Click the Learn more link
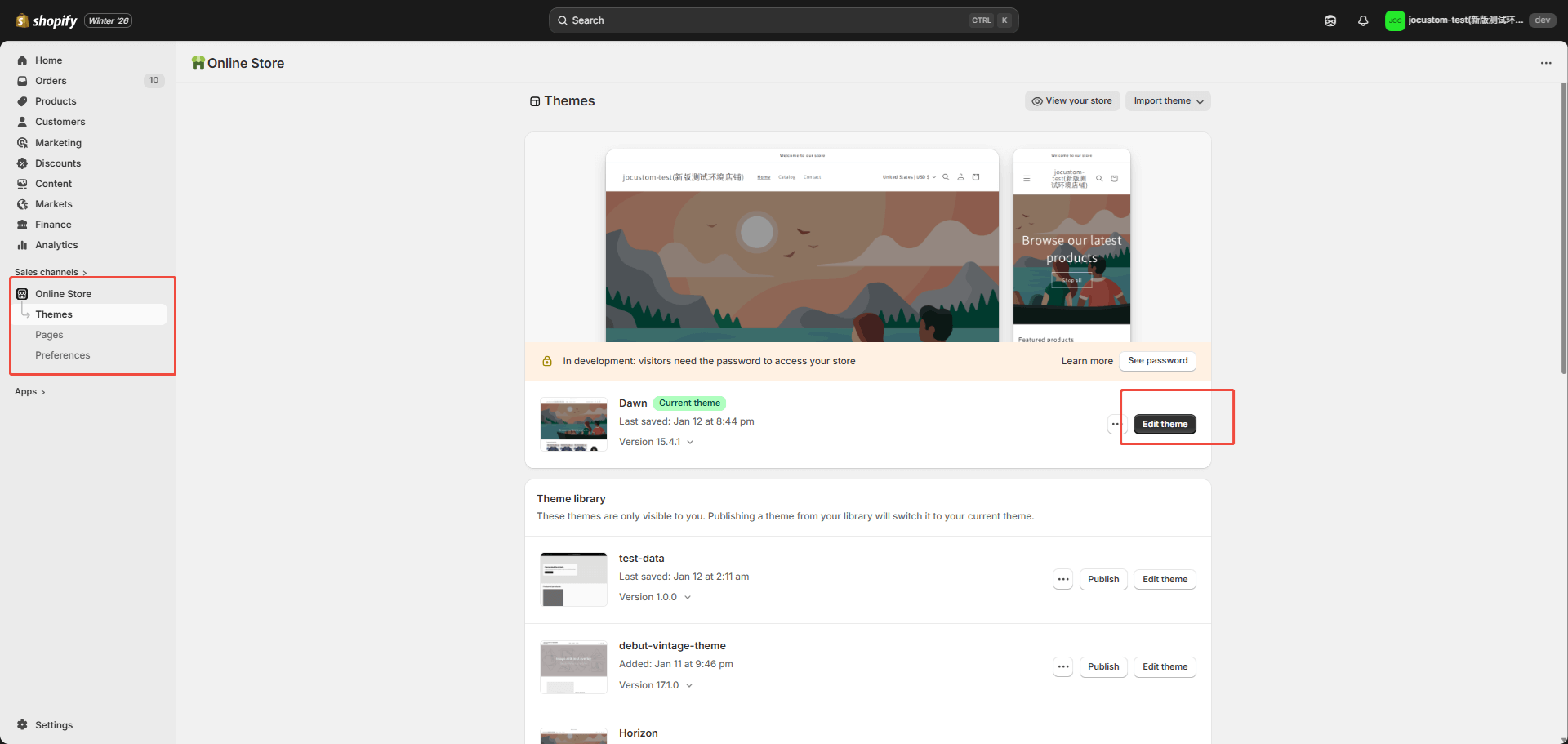Image resolution: width=1568 pixels, height=744 pixels. click(1086, 361)
